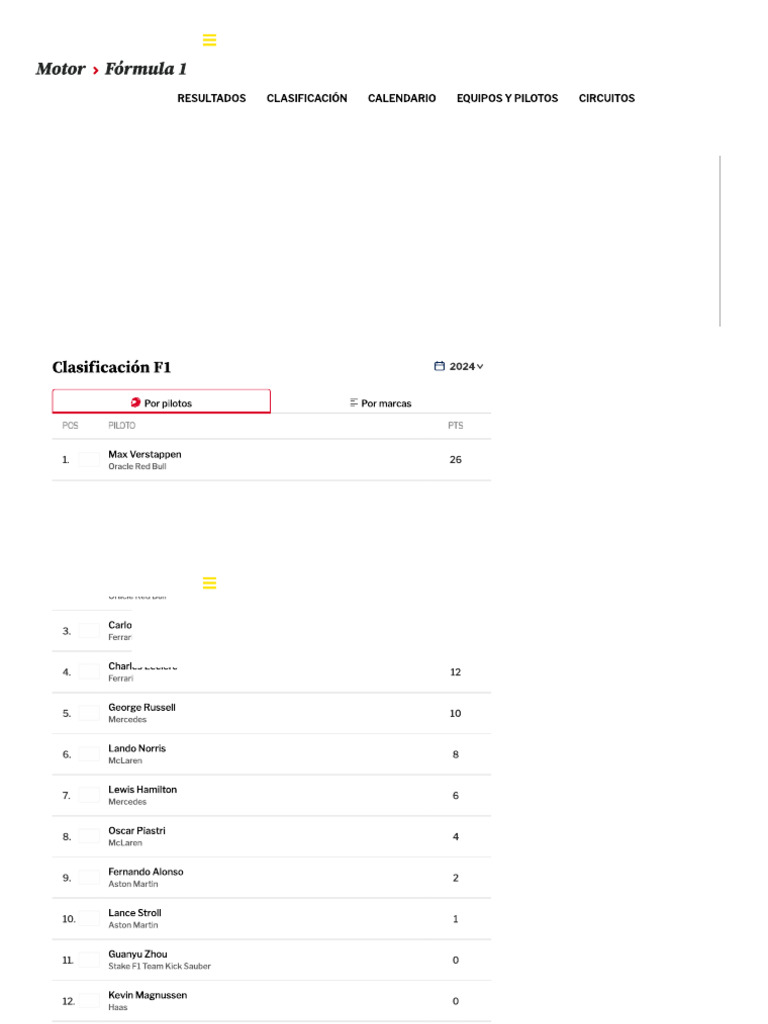The width and height of the screenshot is (768, 1024).
Task: Open the Calendario menu item
Action: (402, 98)
